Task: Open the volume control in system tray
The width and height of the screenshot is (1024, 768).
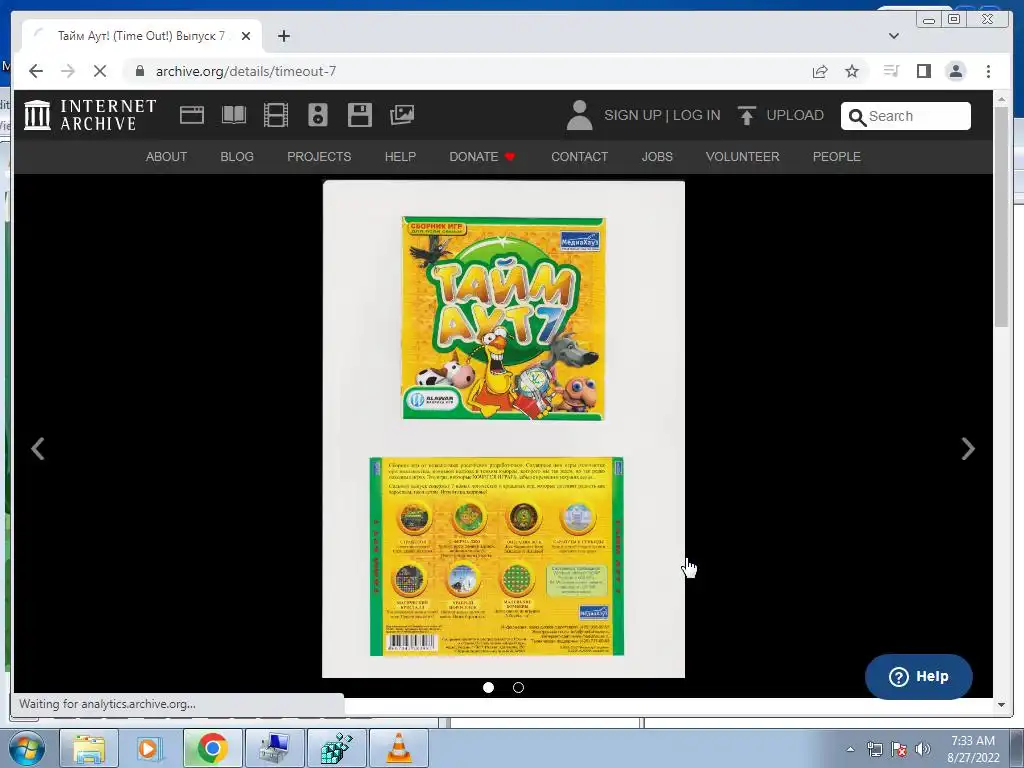Action: 922,749
